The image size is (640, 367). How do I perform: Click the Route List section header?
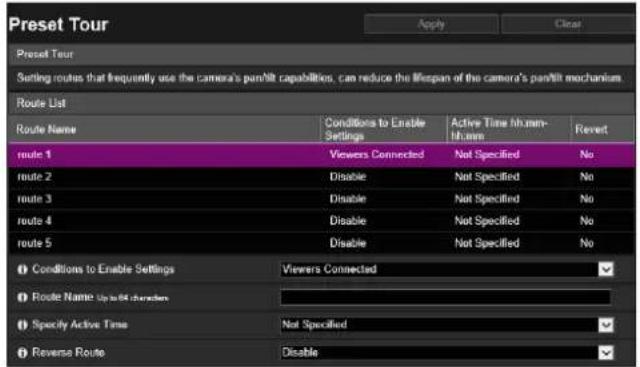[x=321, y=103]
